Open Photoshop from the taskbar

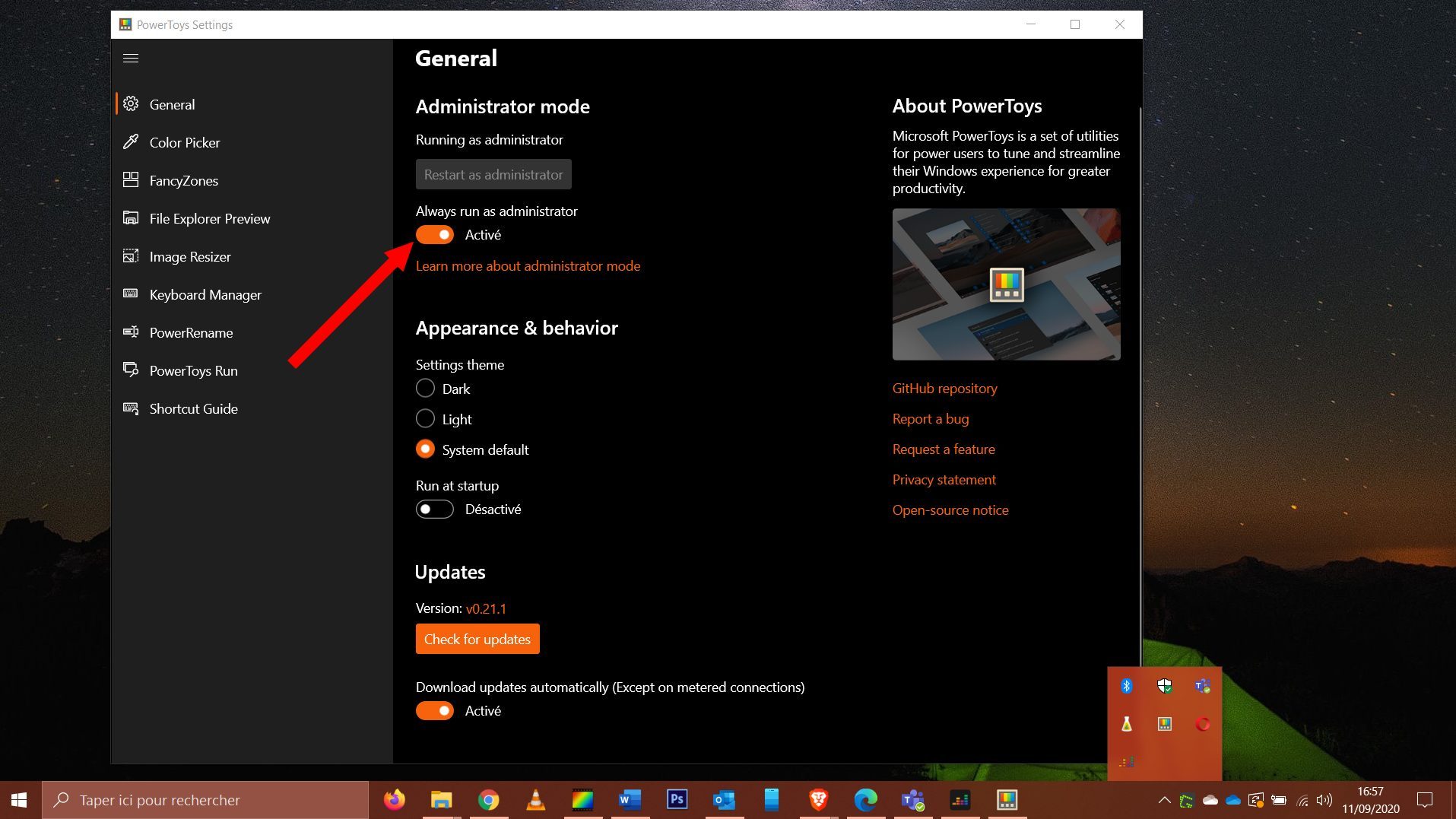pyautogui.click(x=677, y=800)
